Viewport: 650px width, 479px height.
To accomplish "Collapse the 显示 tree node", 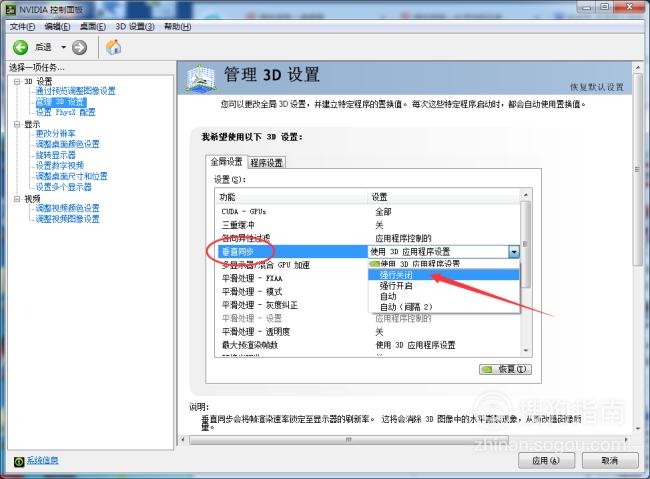I will pyautogui.click(x=17, y=124).
